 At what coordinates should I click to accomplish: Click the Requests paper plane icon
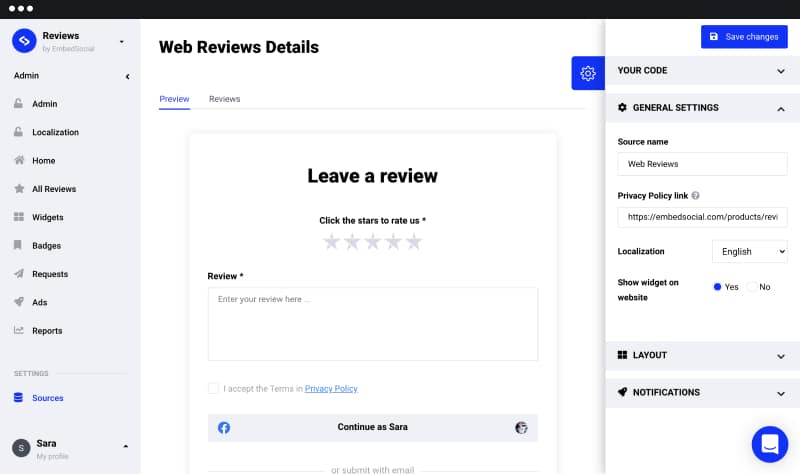(x=19, y=273)
